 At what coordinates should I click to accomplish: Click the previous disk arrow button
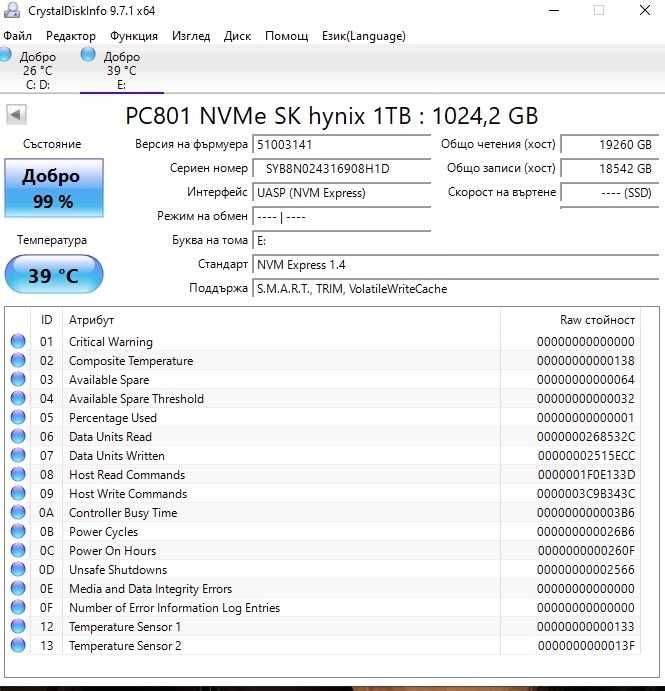point(16,115)
